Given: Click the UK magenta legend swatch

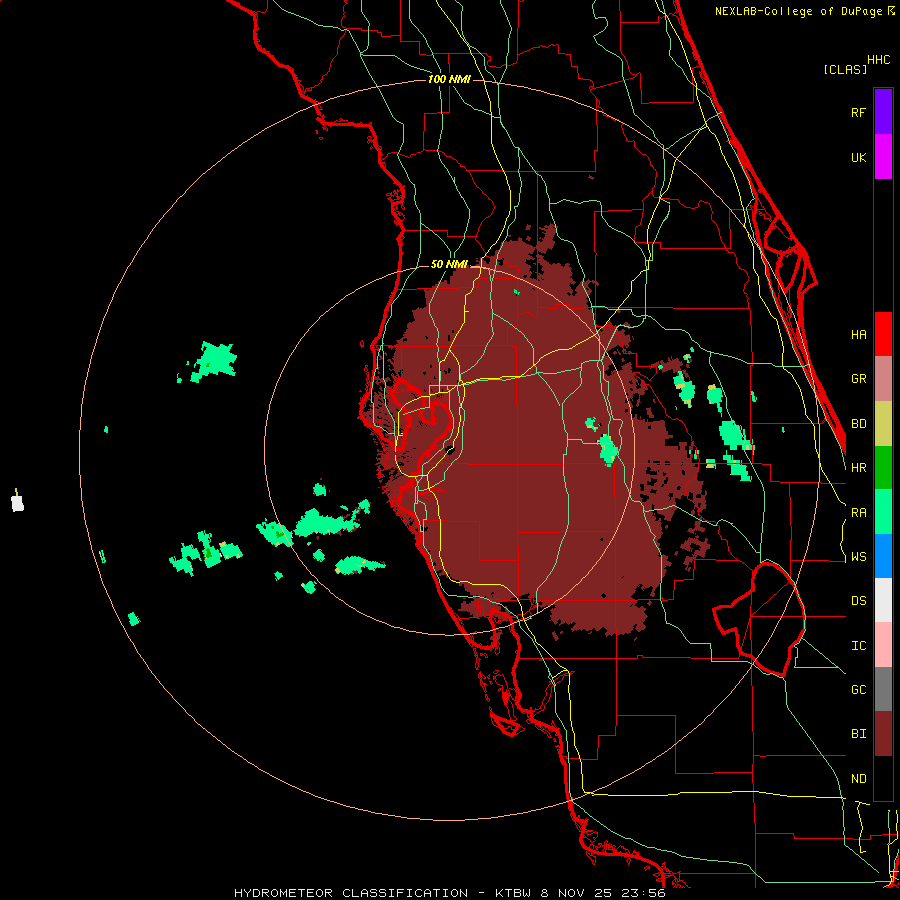Looking at the screenshot, I should pos(883,157).
